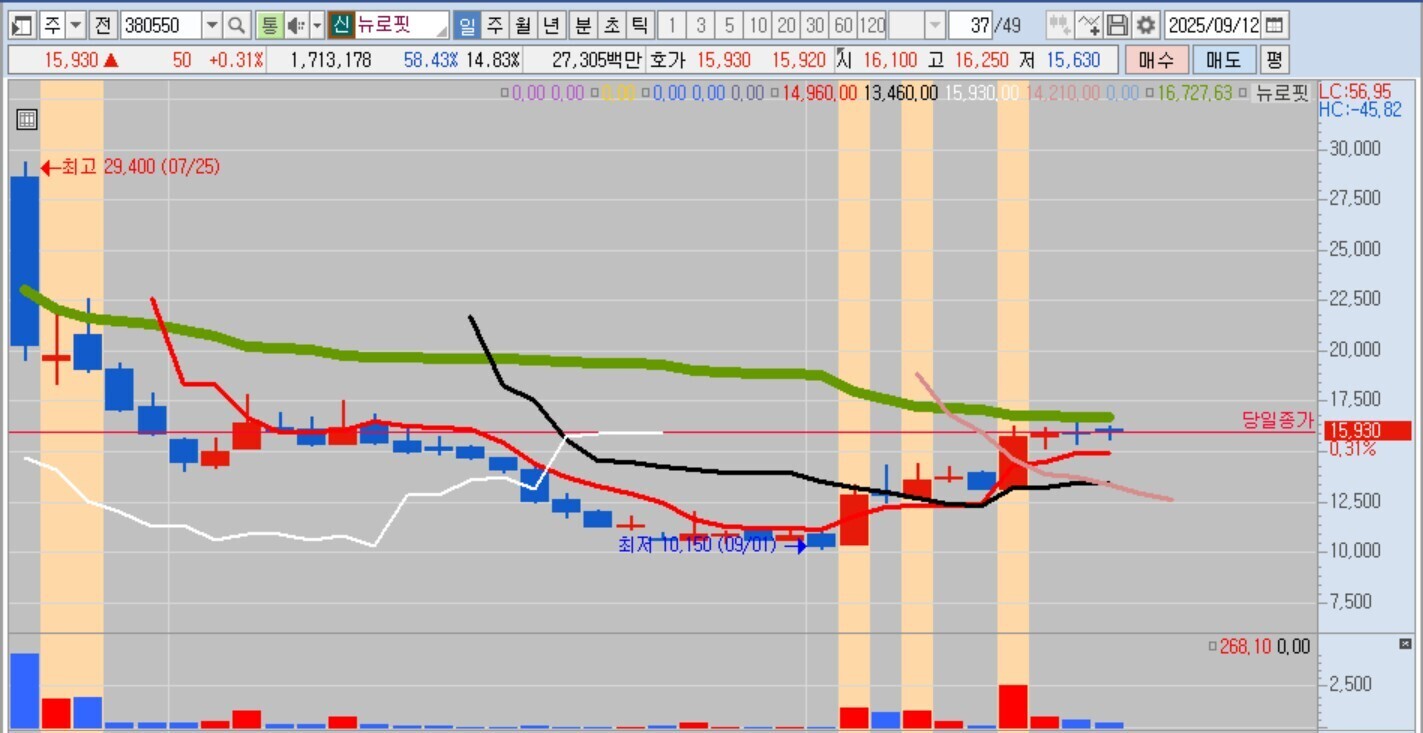Click the small box icon in volume panel corner
This screenshot has width=1423, height=733.
coord(1405,644)
